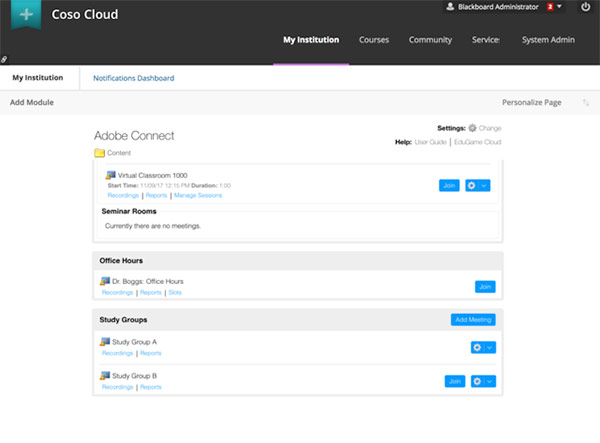Expand the dropdown arrow for Study Group B

(x=489, y=381)
